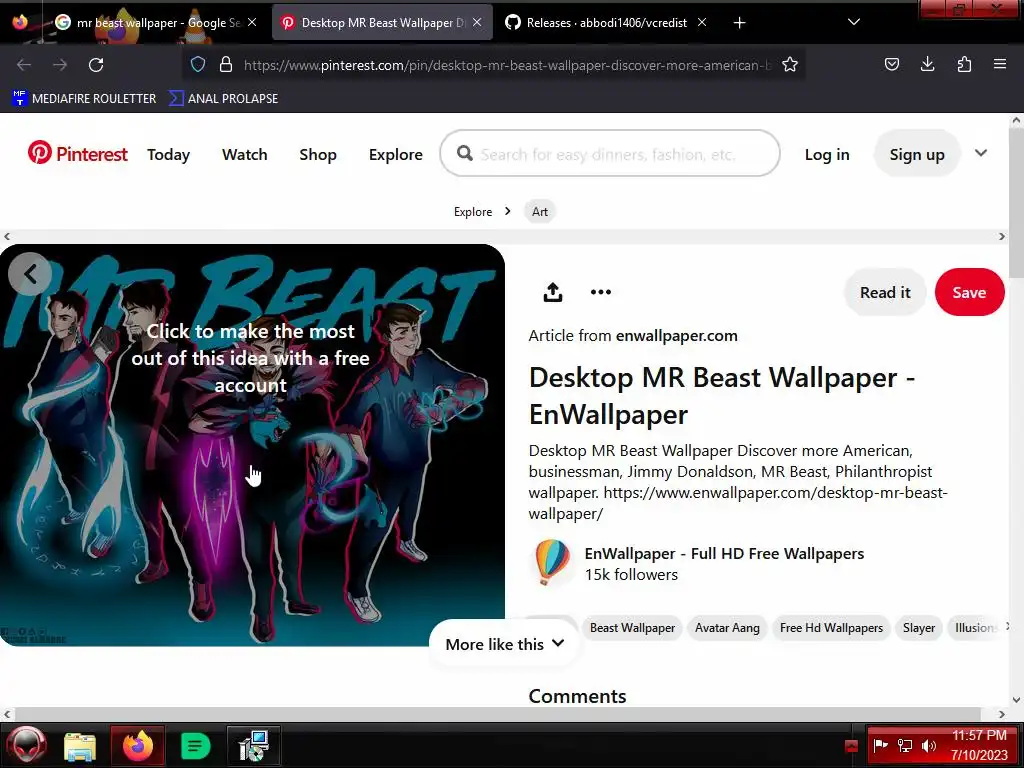The width and height of the screenshot is (1024, 768).
Task: Click the Firefox taskbar icon
Action: (138, 746)
